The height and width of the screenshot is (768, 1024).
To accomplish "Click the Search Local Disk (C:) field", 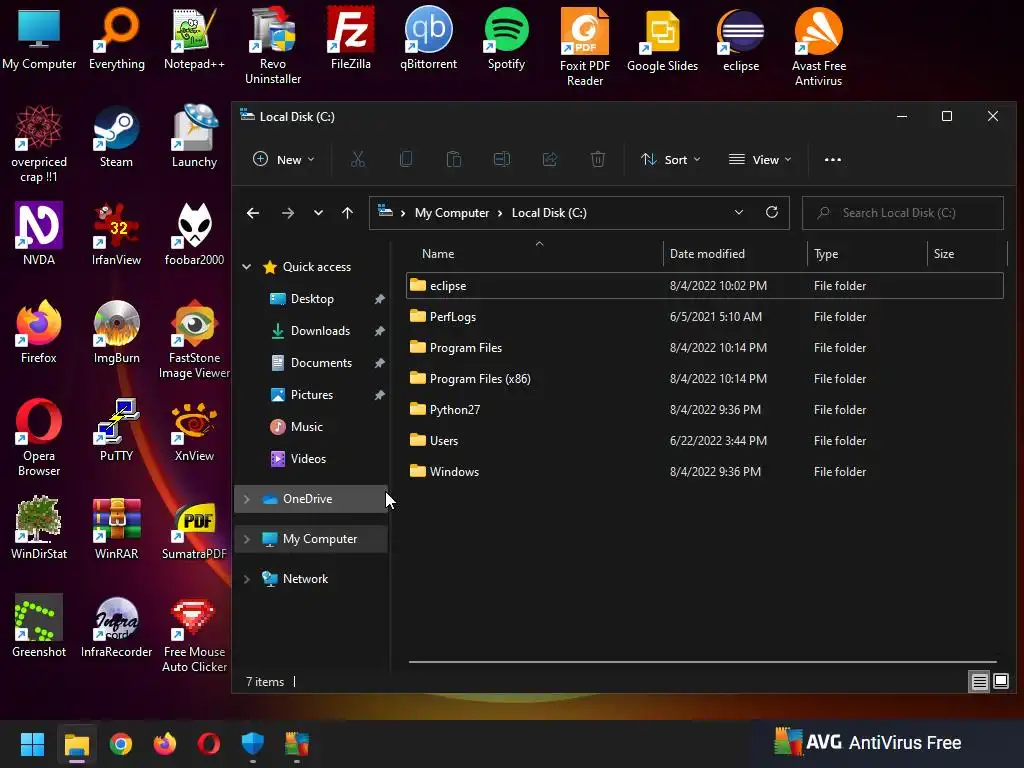I will point(903,213).
